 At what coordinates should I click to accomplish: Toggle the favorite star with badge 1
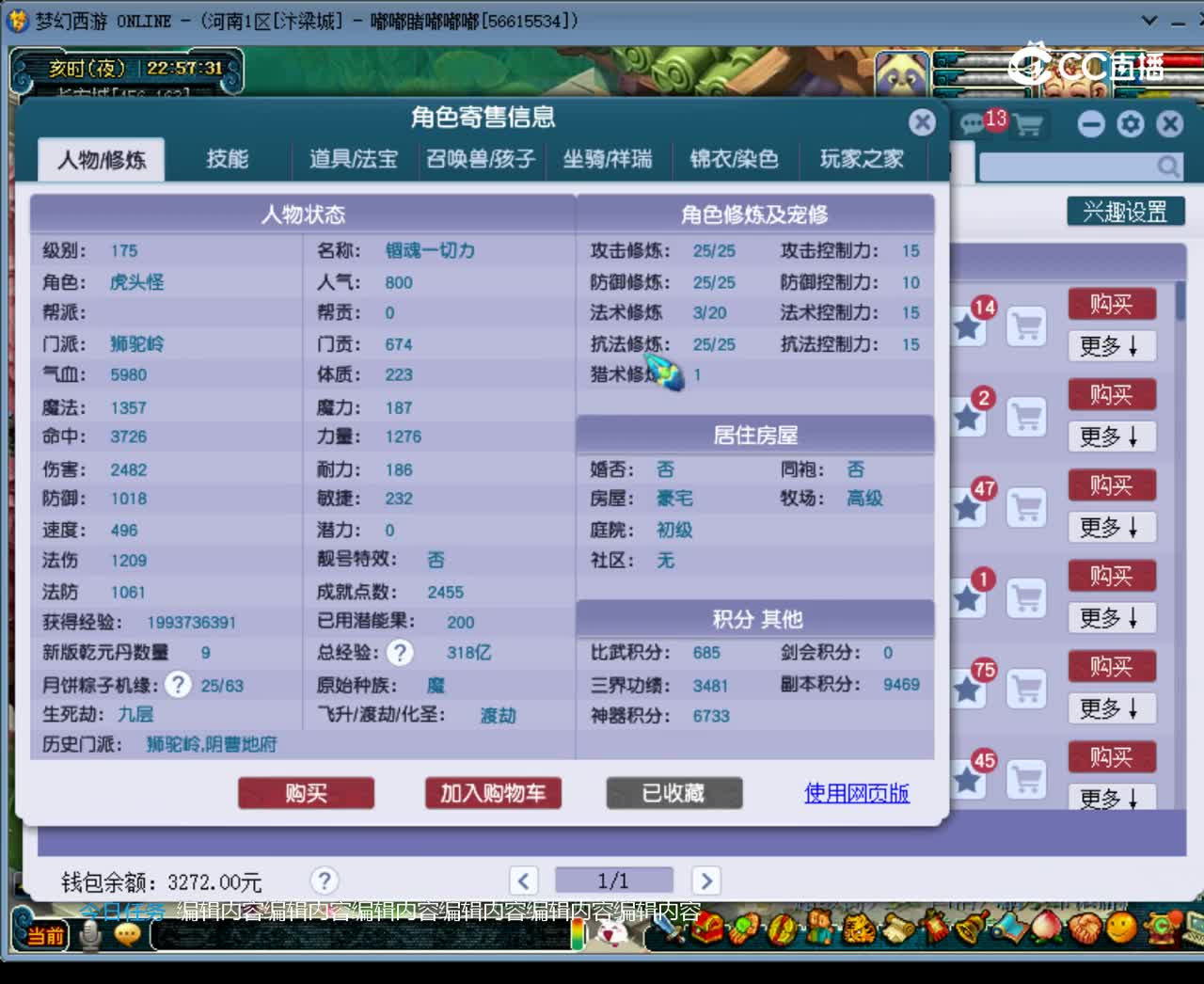coord(967,597)
